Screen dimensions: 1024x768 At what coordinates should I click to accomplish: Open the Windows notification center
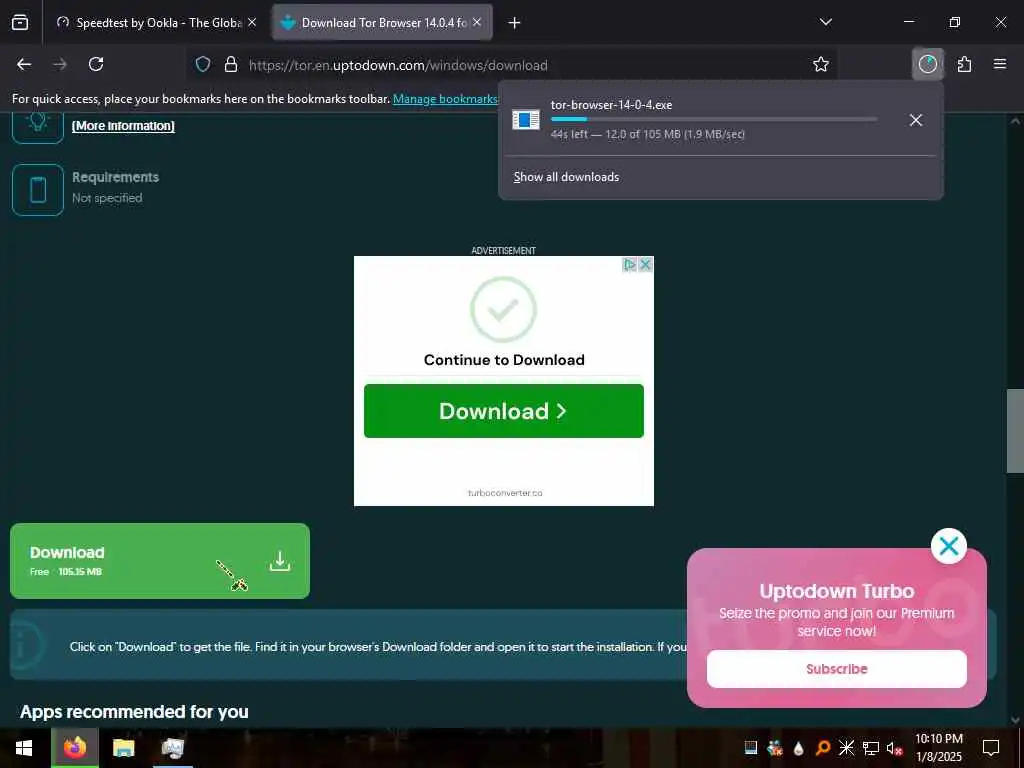[991, 748]
